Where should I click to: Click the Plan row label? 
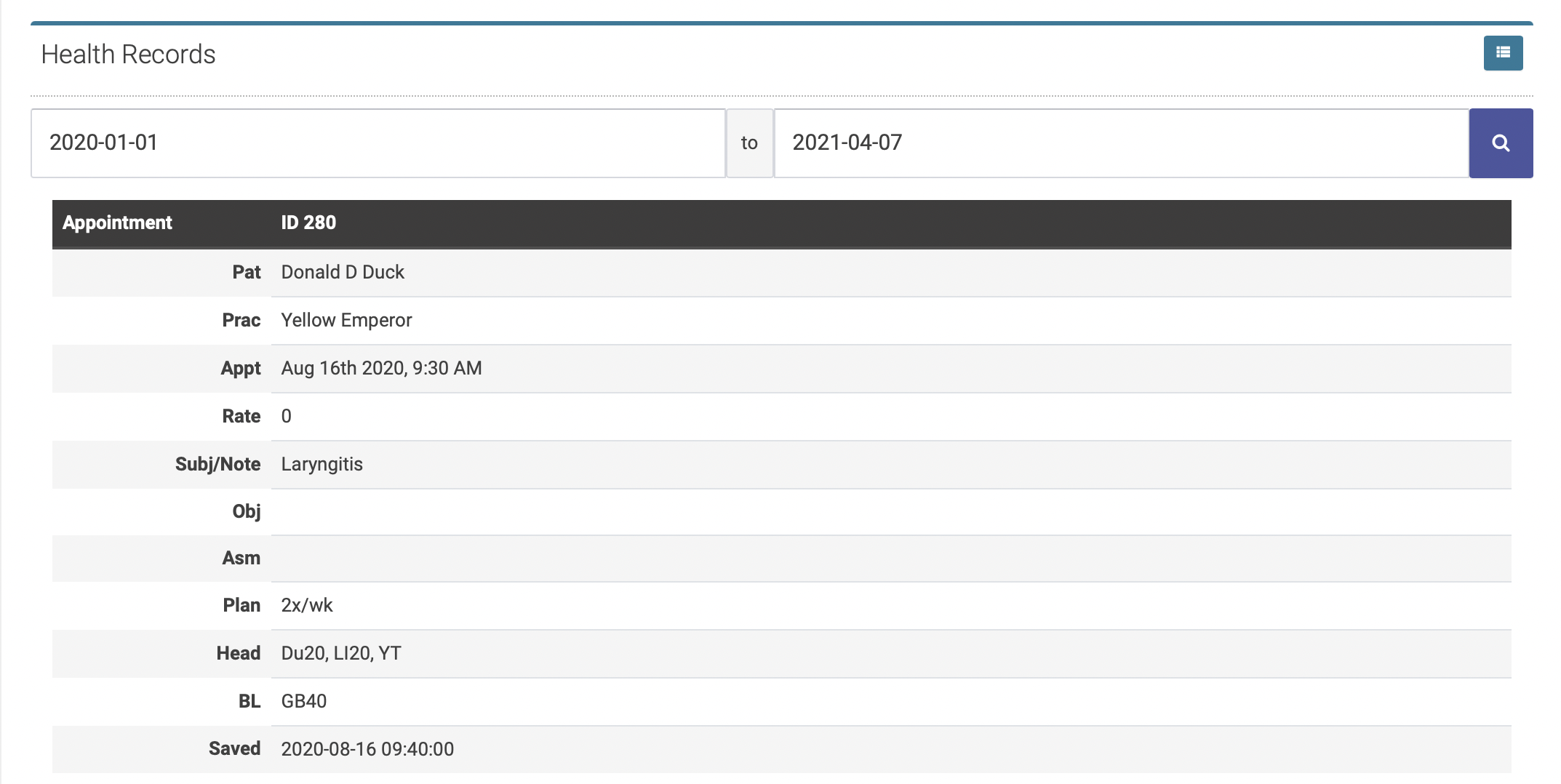[241, 605]
